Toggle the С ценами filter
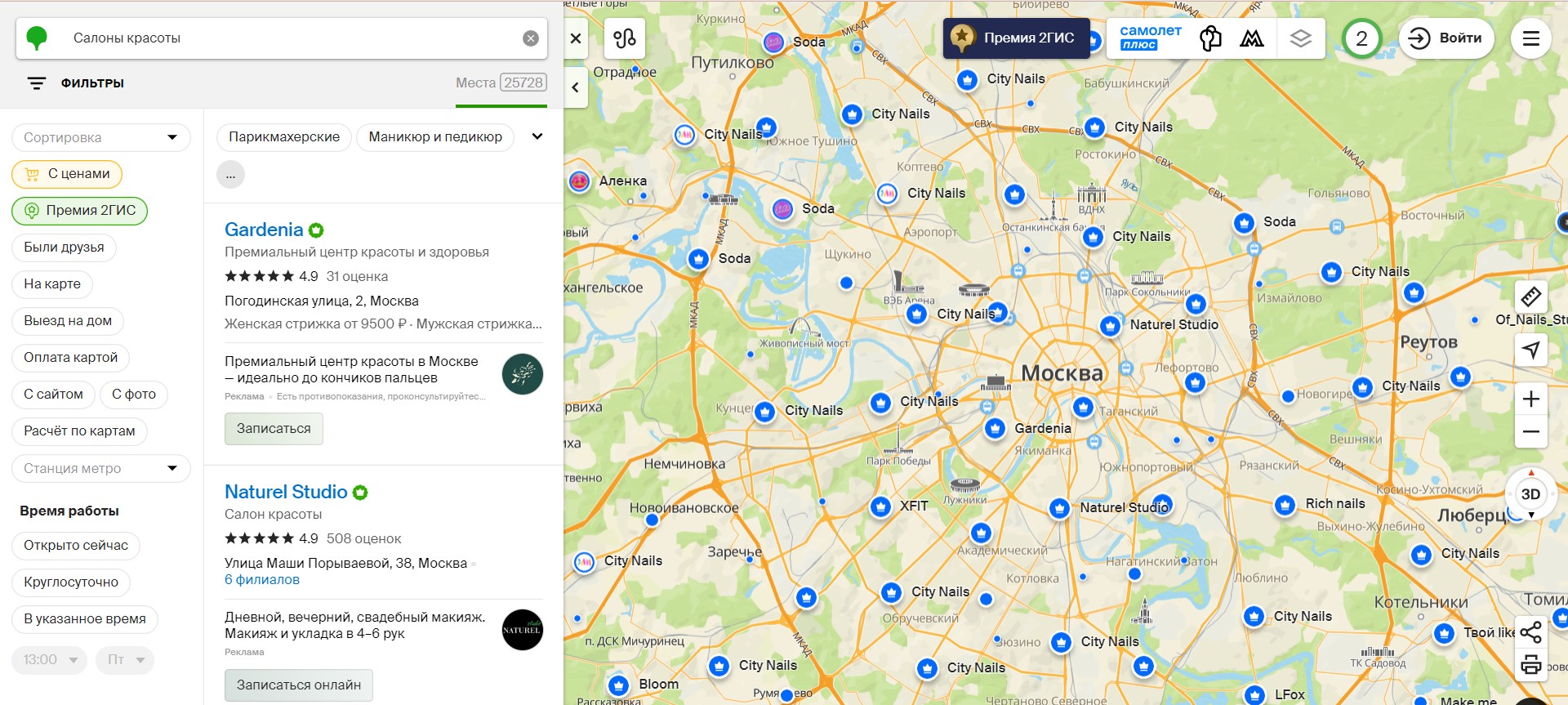This screenshot has width=1568, height=705. (x=67, y=174)
